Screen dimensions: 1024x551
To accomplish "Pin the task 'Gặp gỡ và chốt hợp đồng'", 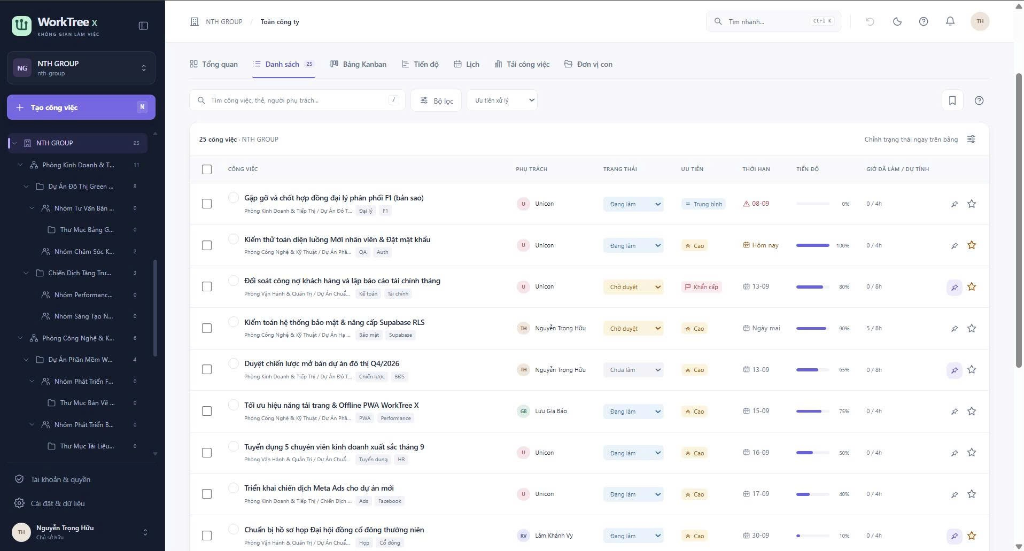I will [954, 204].
